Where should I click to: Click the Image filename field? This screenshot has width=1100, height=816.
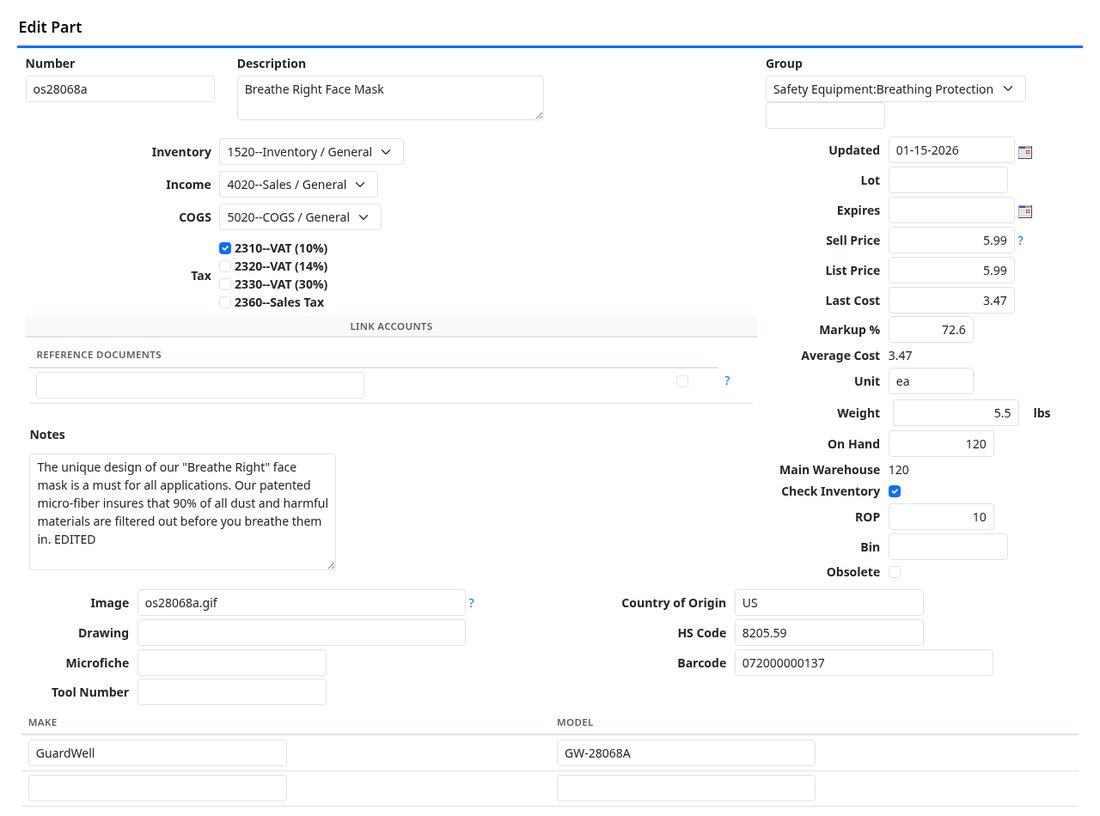click(x=301, y=603)
